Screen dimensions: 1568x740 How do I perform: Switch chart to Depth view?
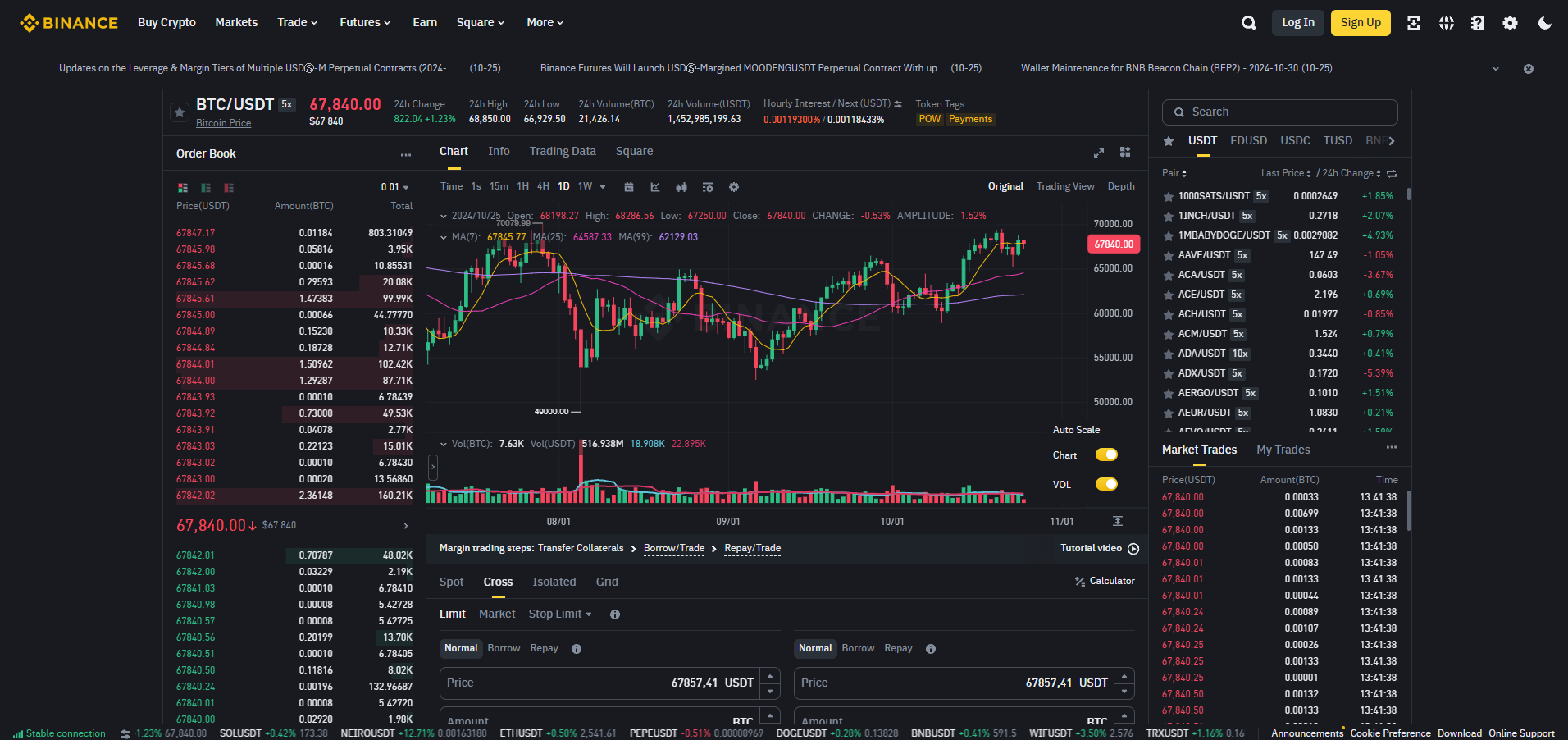pyautogui.click(x=1121, y=186)
